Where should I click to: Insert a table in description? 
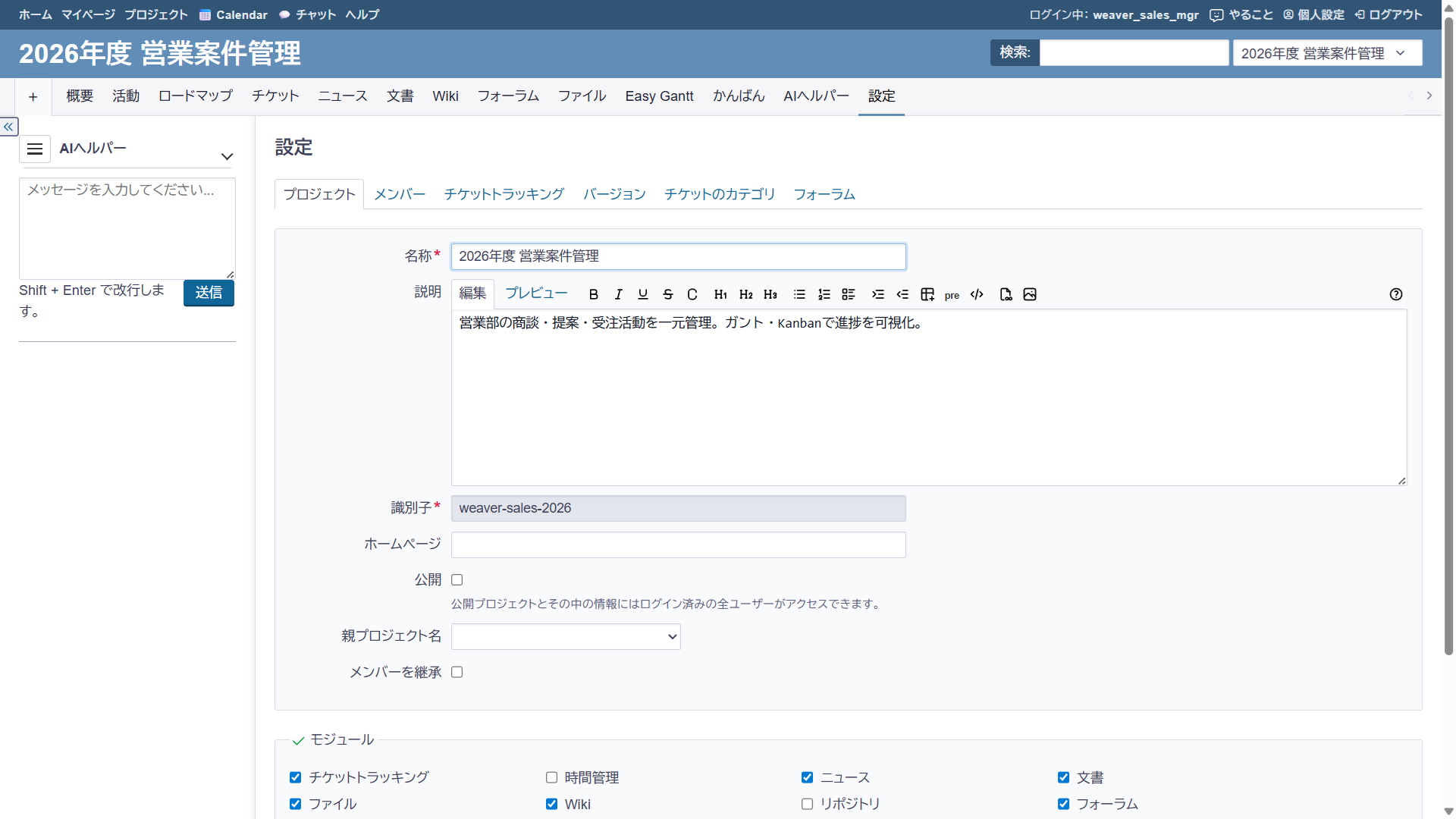click(x=927, y=294)
